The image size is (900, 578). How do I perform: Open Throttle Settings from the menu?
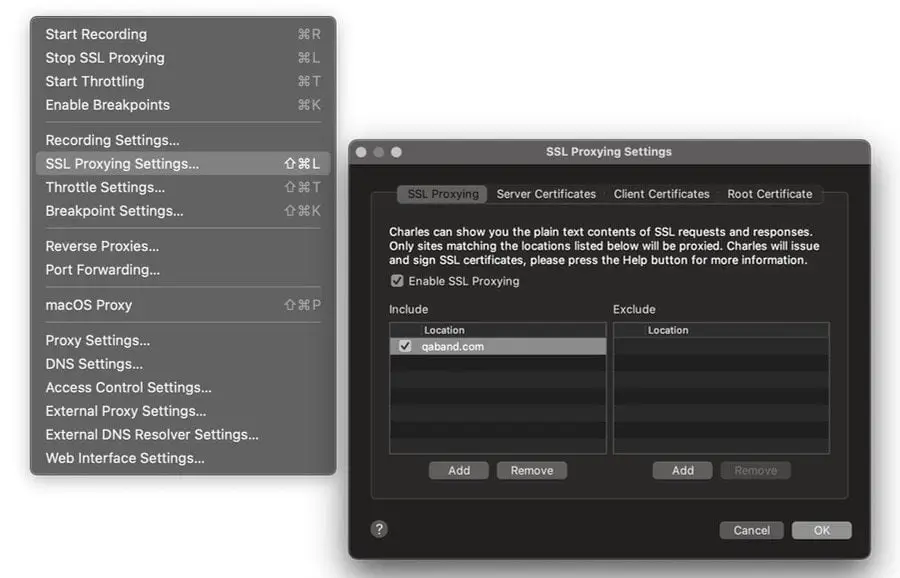tap(105, 187)
